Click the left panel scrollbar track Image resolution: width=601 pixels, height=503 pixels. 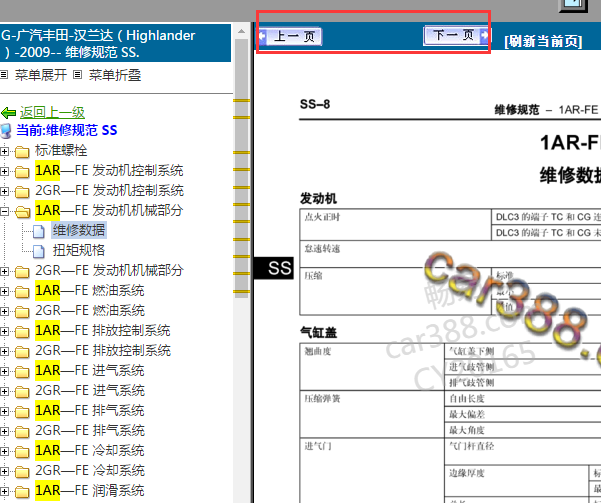(241, 399)
